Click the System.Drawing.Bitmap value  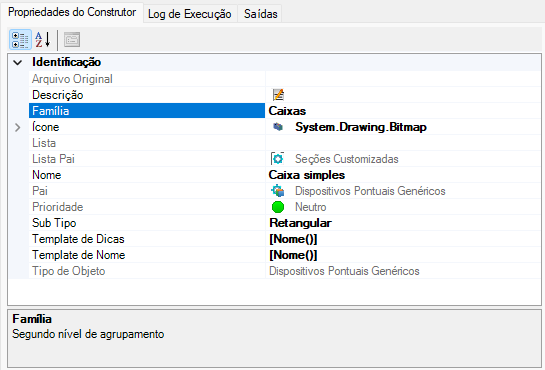361,127
